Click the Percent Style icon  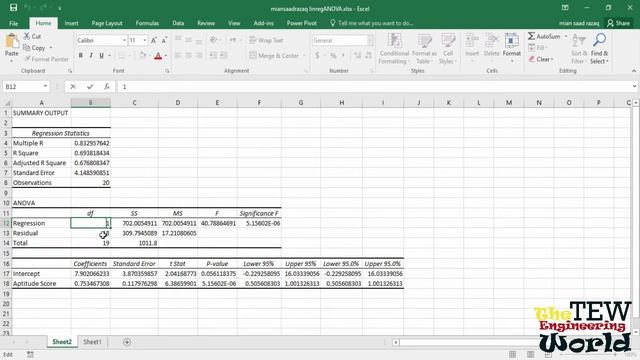333,56
